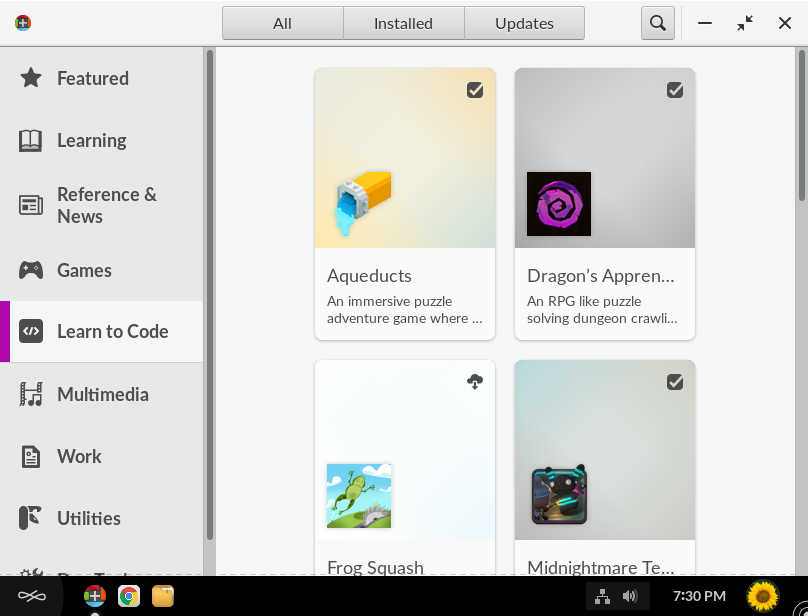Show the All apps tab
Viewport: 808px width, 616px height.
click(282, 23)
